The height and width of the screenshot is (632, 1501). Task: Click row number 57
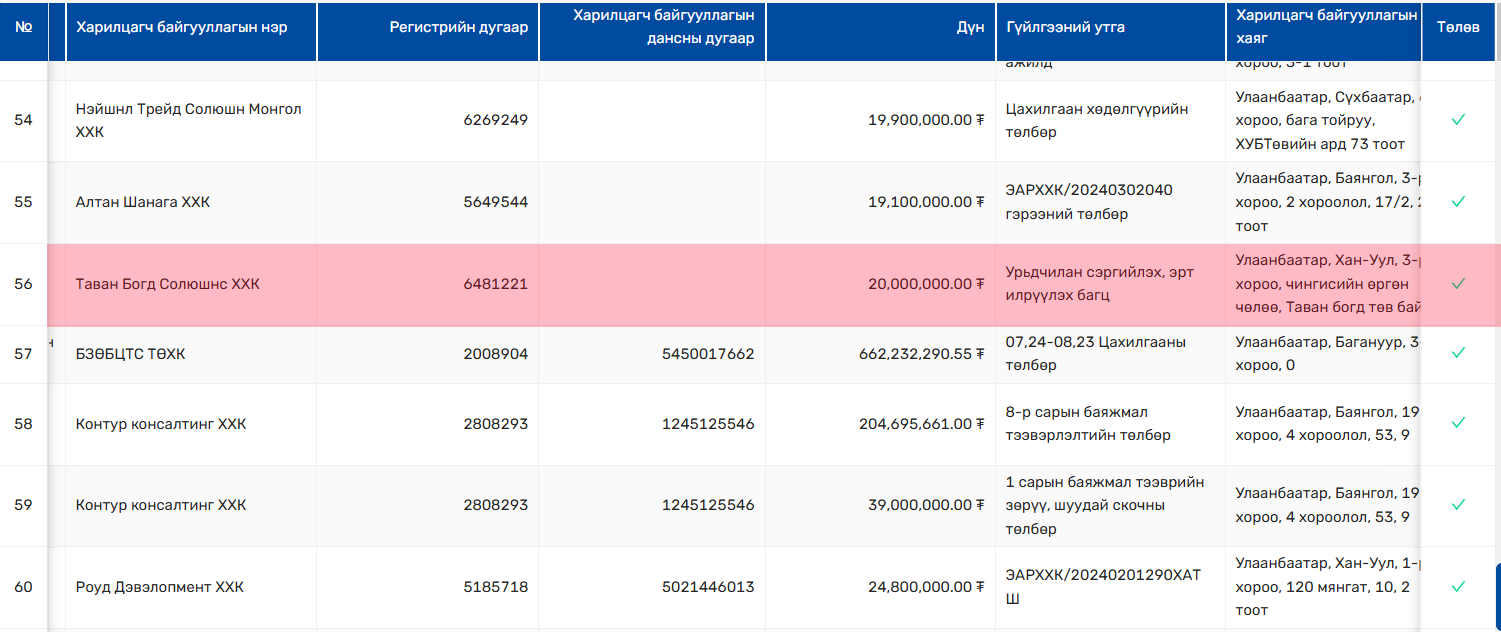click(x=23, y=353)
